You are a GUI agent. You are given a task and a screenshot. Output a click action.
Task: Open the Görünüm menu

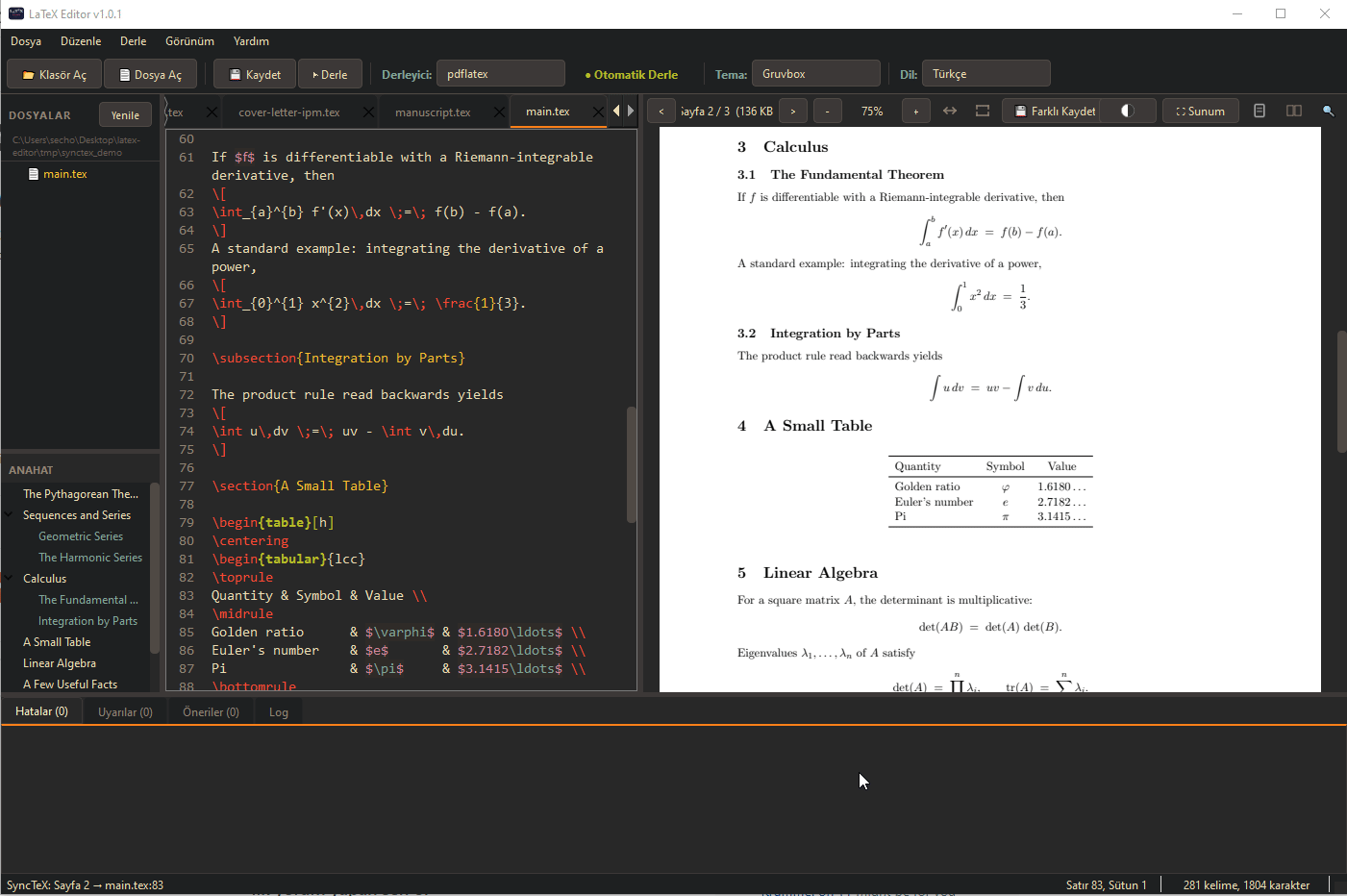coord(189,41)
